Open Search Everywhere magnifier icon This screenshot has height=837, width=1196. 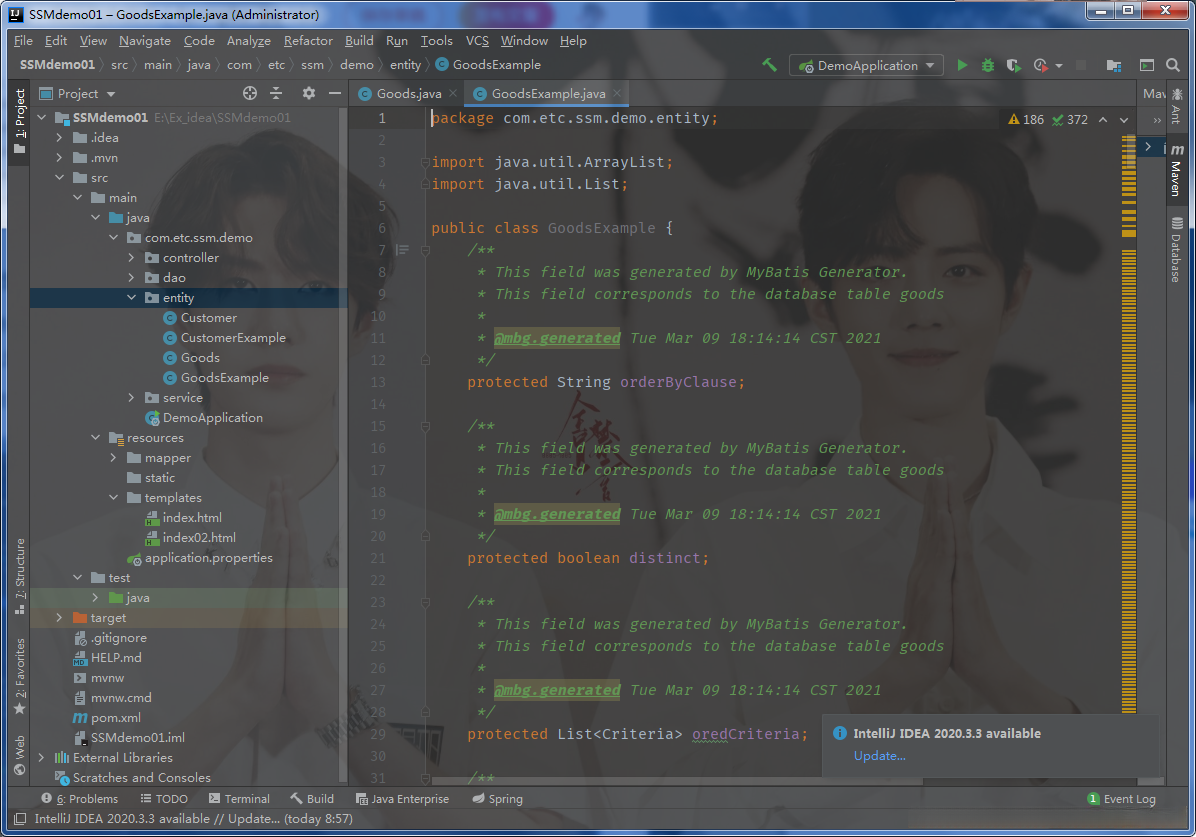tap(1173, 65)
